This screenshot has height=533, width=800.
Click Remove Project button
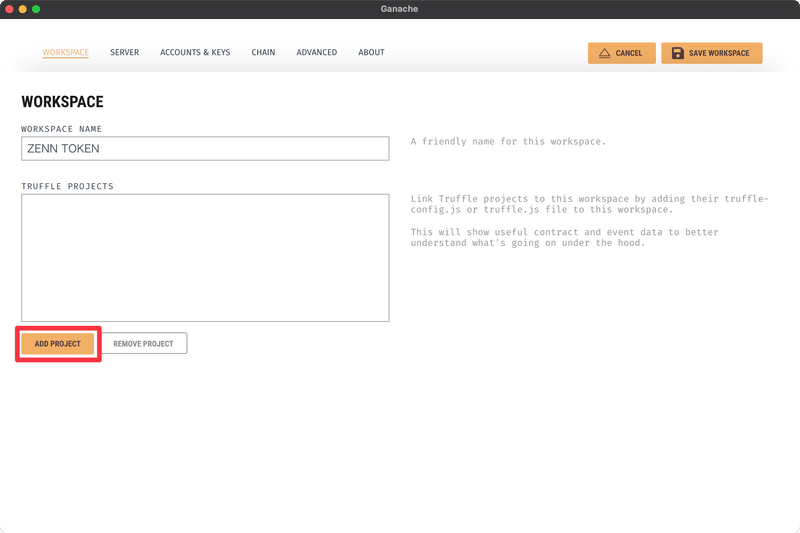pos(143,344)
